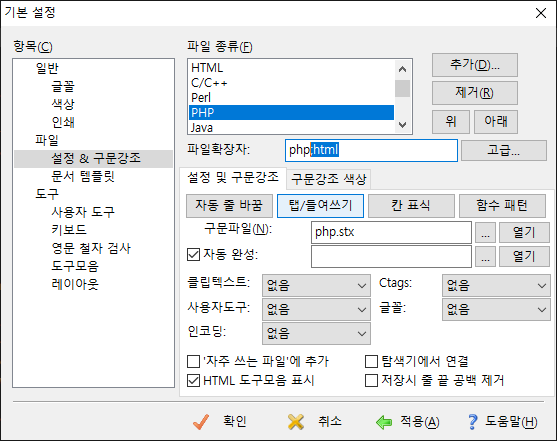Open the Ctags dropdown
Viewport: 557px width, 441px height.
pyautogui.click(x=496, y=285)
